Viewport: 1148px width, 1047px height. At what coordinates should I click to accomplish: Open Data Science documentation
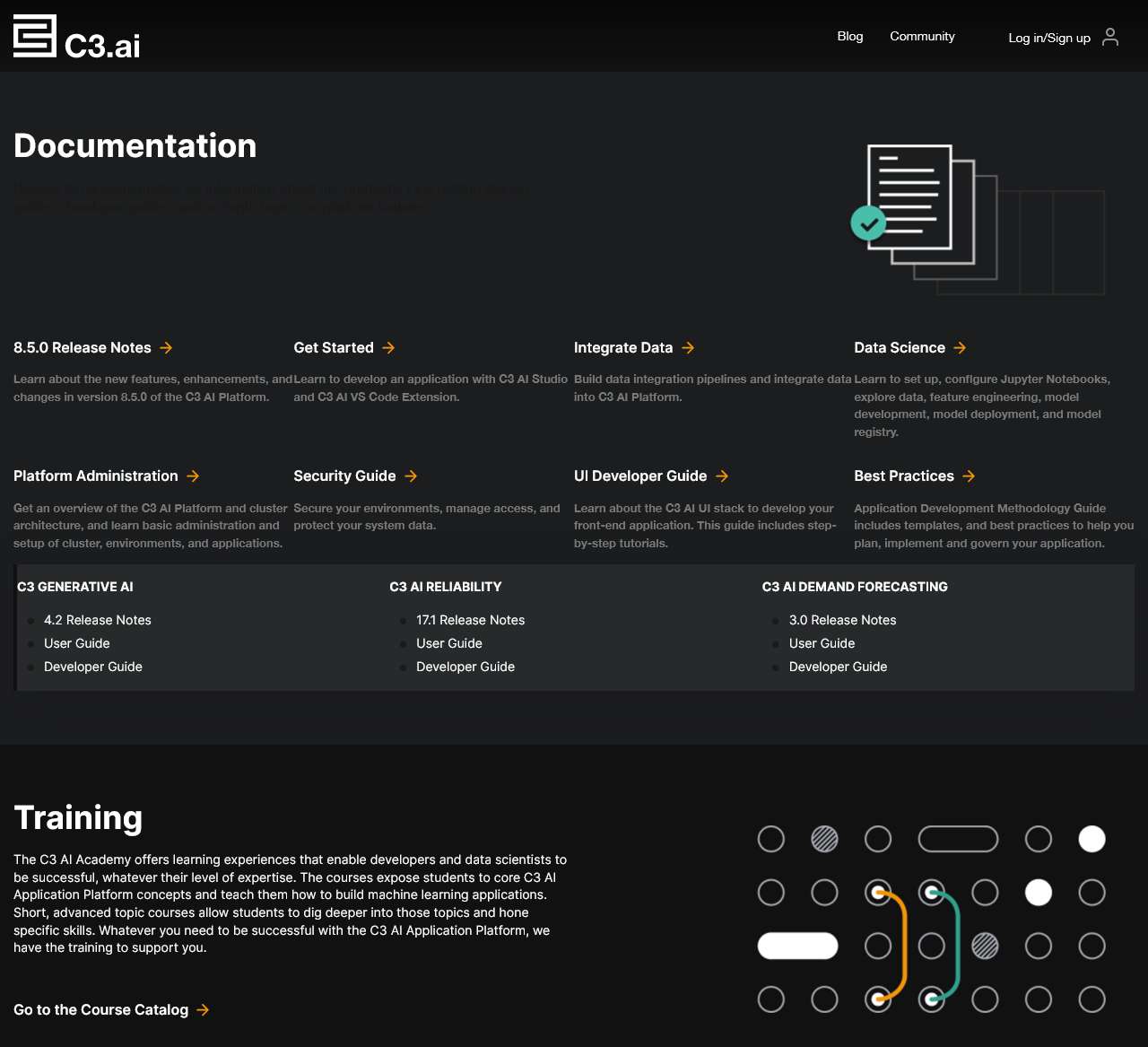click(x=900, y=348)
